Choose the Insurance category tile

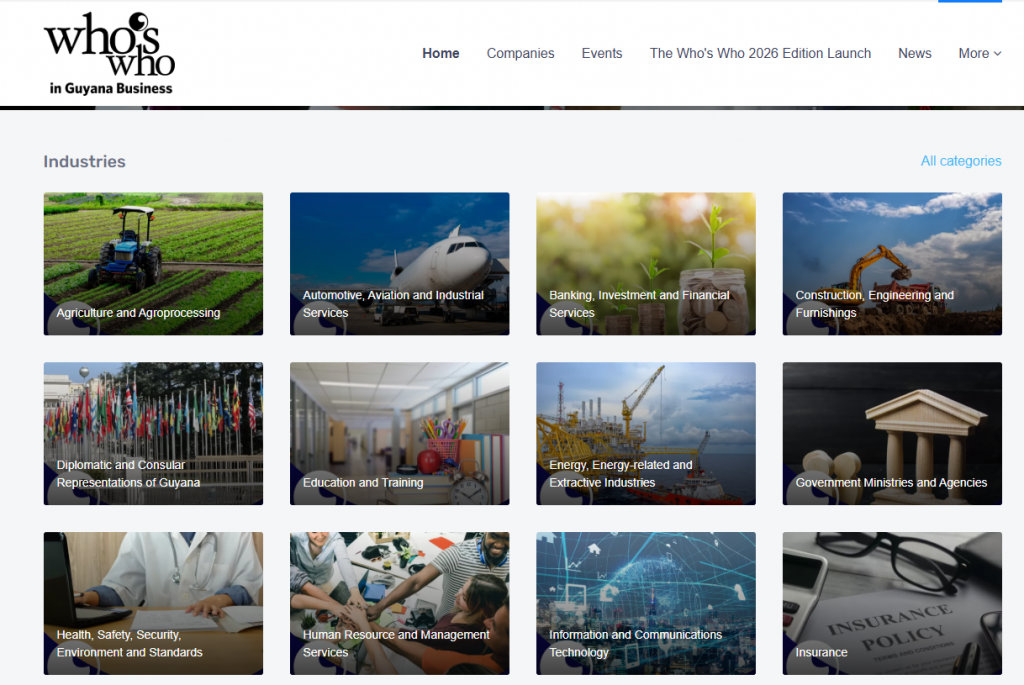pos(891,603)
